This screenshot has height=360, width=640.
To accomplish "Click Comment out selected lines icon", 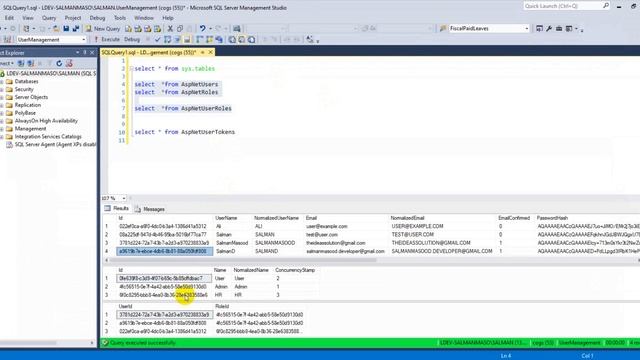I will click(x=264, y=40).
